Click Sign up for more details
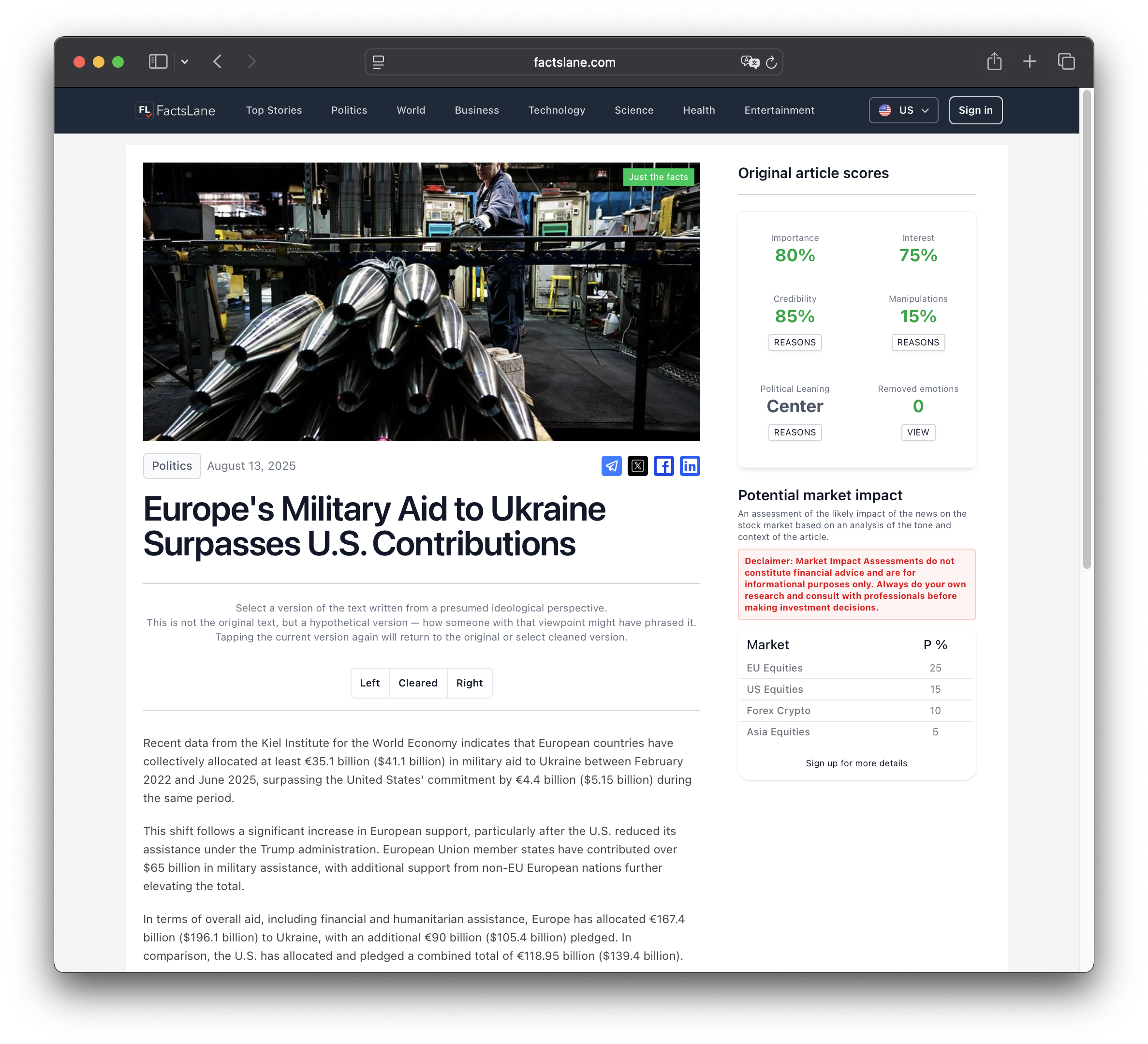The image size is (1148, 1044). coord(856,763)
